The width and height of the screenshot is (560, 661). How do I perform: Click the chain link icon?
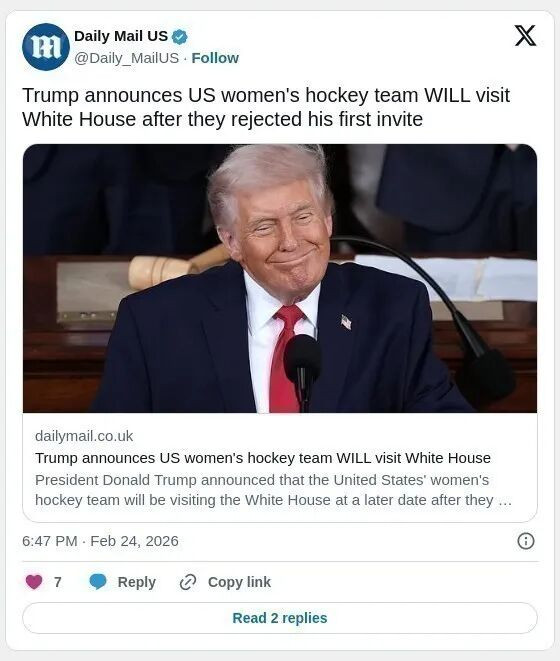pos(188,582)
